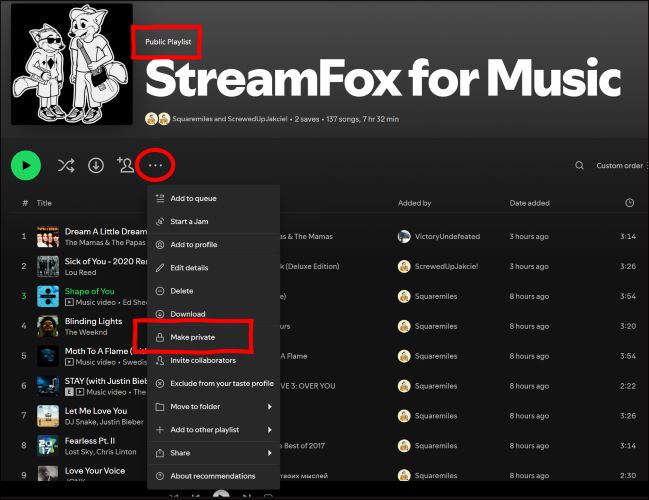649x500 pixels.
Task: Click the 3:14 duration of Dream A Little Dream
Action: [627, 236]
